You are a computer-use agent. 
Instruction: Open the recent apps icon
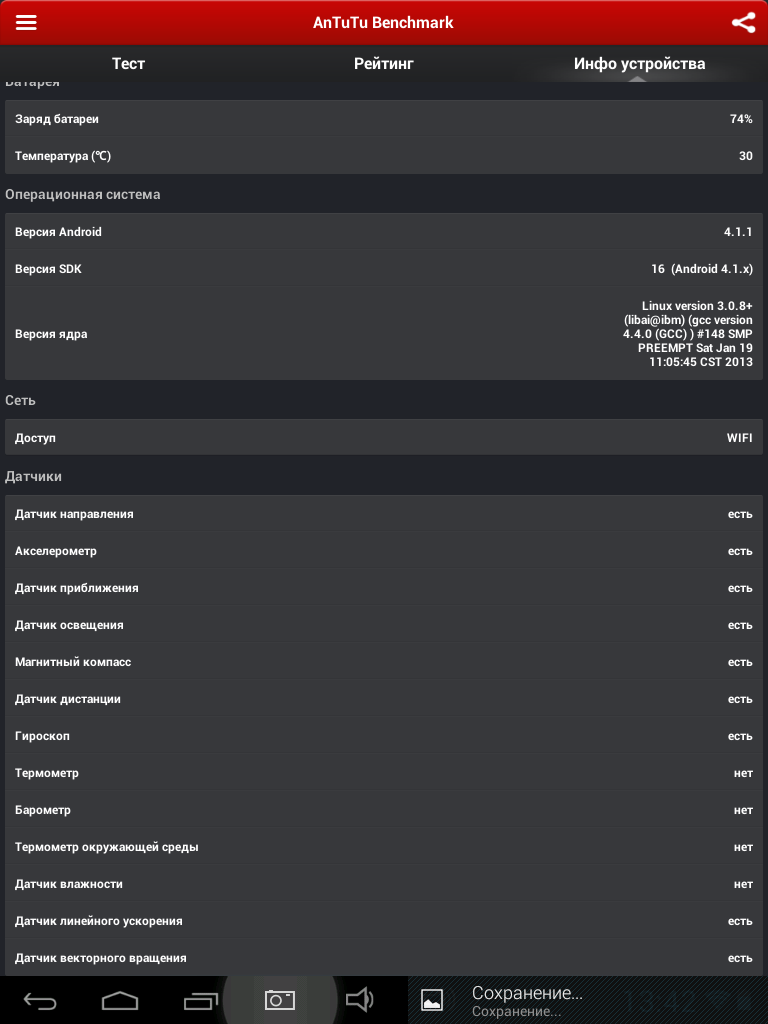coord(200,999)
